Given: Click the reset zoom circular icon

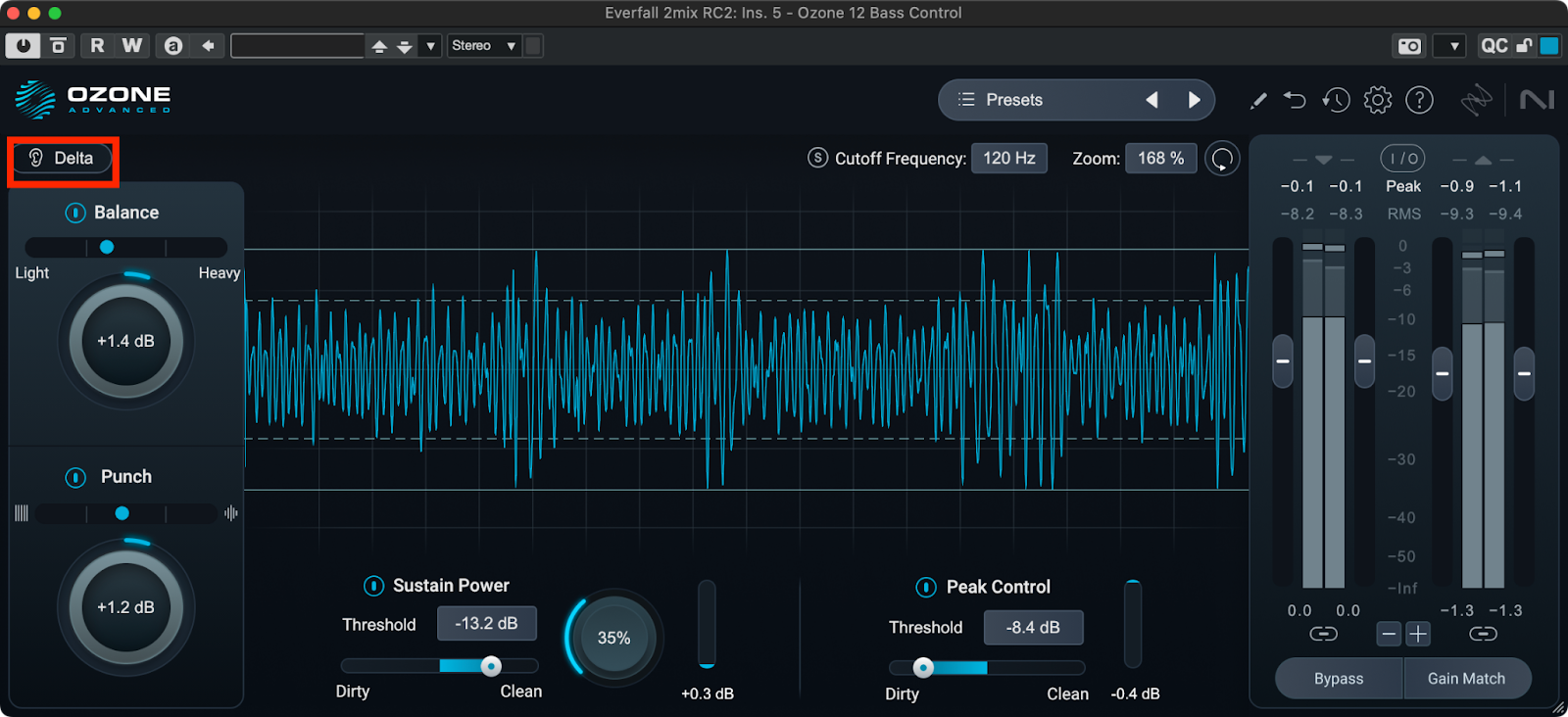Looking at the screenshot, I should (x=1222, y=159).
